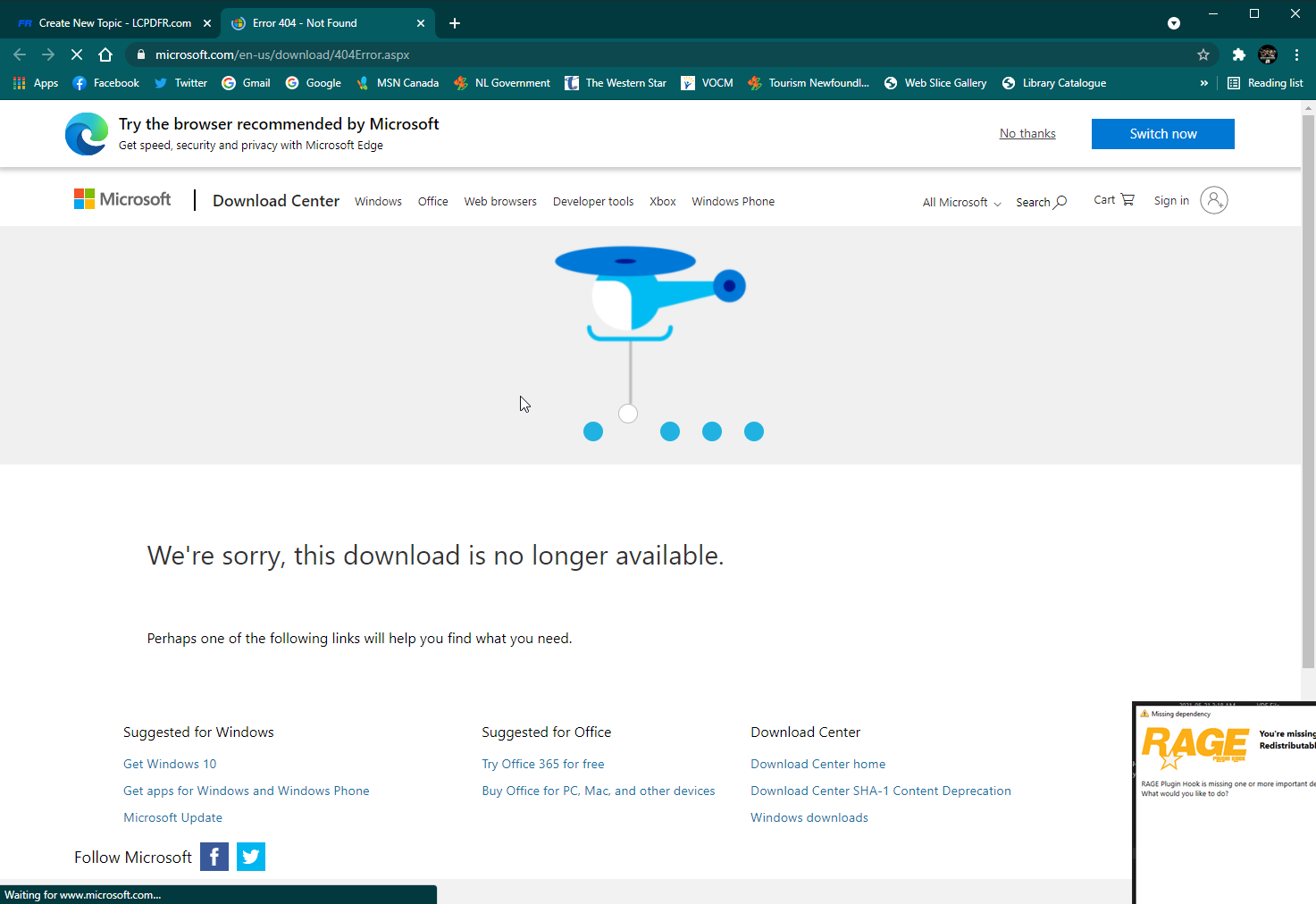Show more bookmarks with the chevron
Screen dimensions: 1316x904
(1203, 83)
